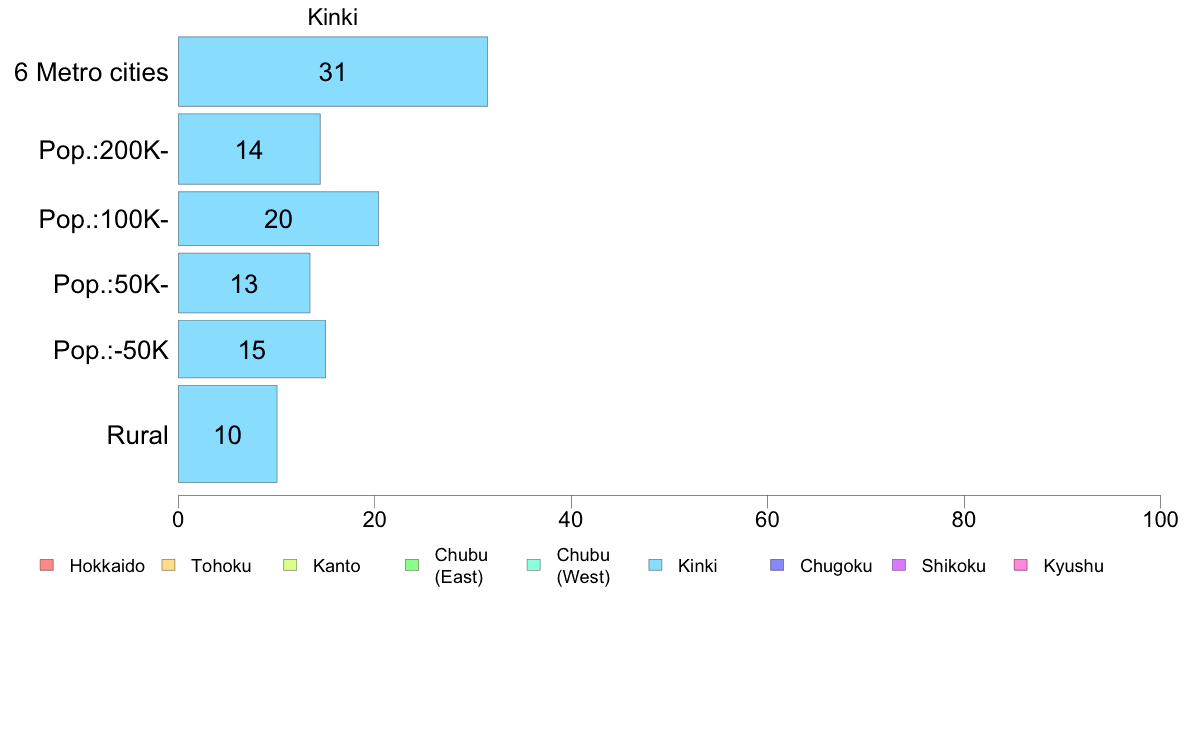Image resolution: width=1188 pixels, height=736 pixels.
Task: Click the Kinki light blue legend swatch
Action: (655, 565)
